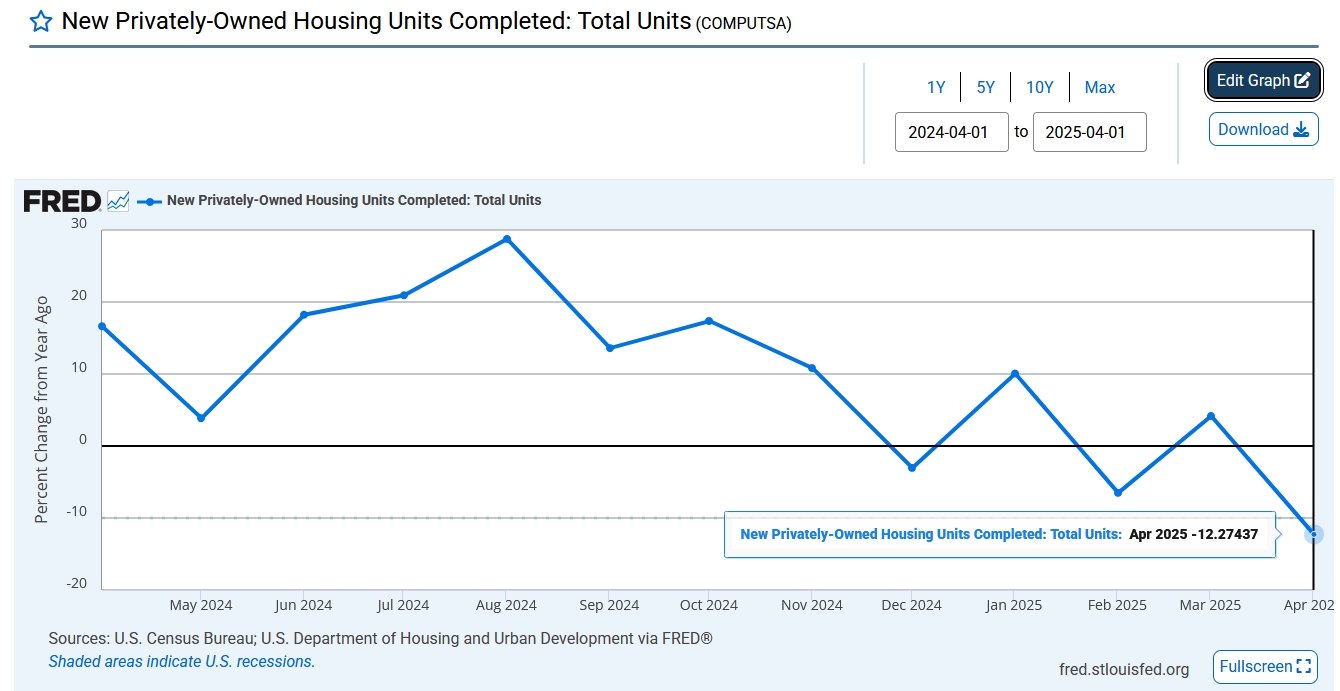Open the fred.stlouisfed.org link
Viewport: 1340px width, 691px height.
[1124, 669]
